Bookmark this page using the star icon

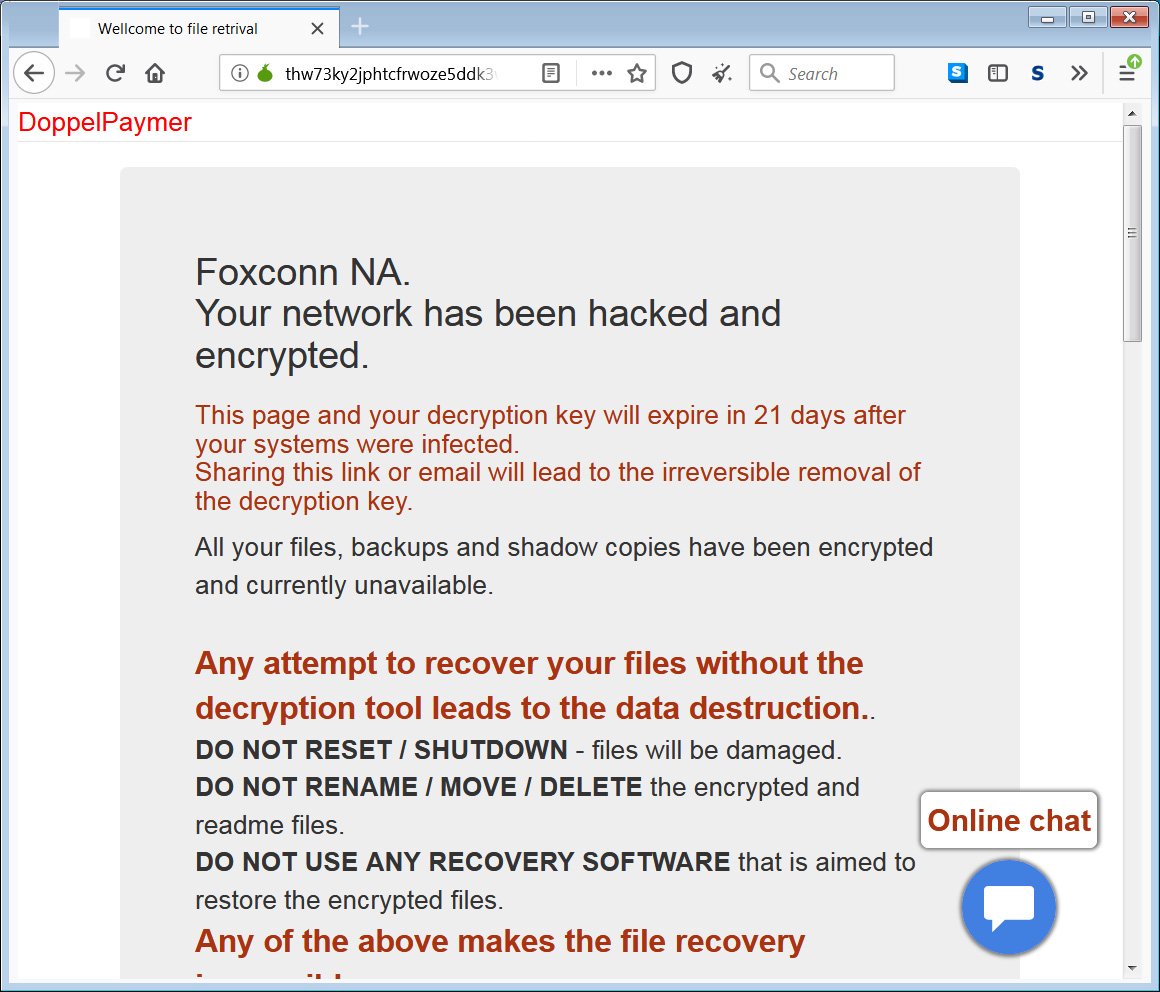click(x=637, y=72)
